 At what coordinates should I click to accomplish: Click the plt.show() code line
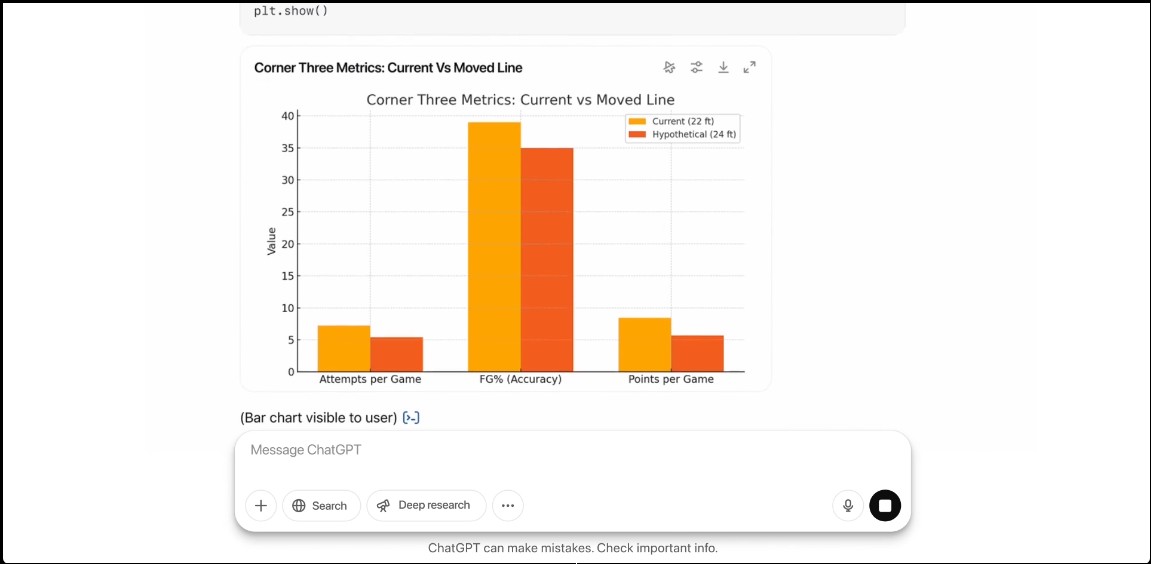point(291,11)
